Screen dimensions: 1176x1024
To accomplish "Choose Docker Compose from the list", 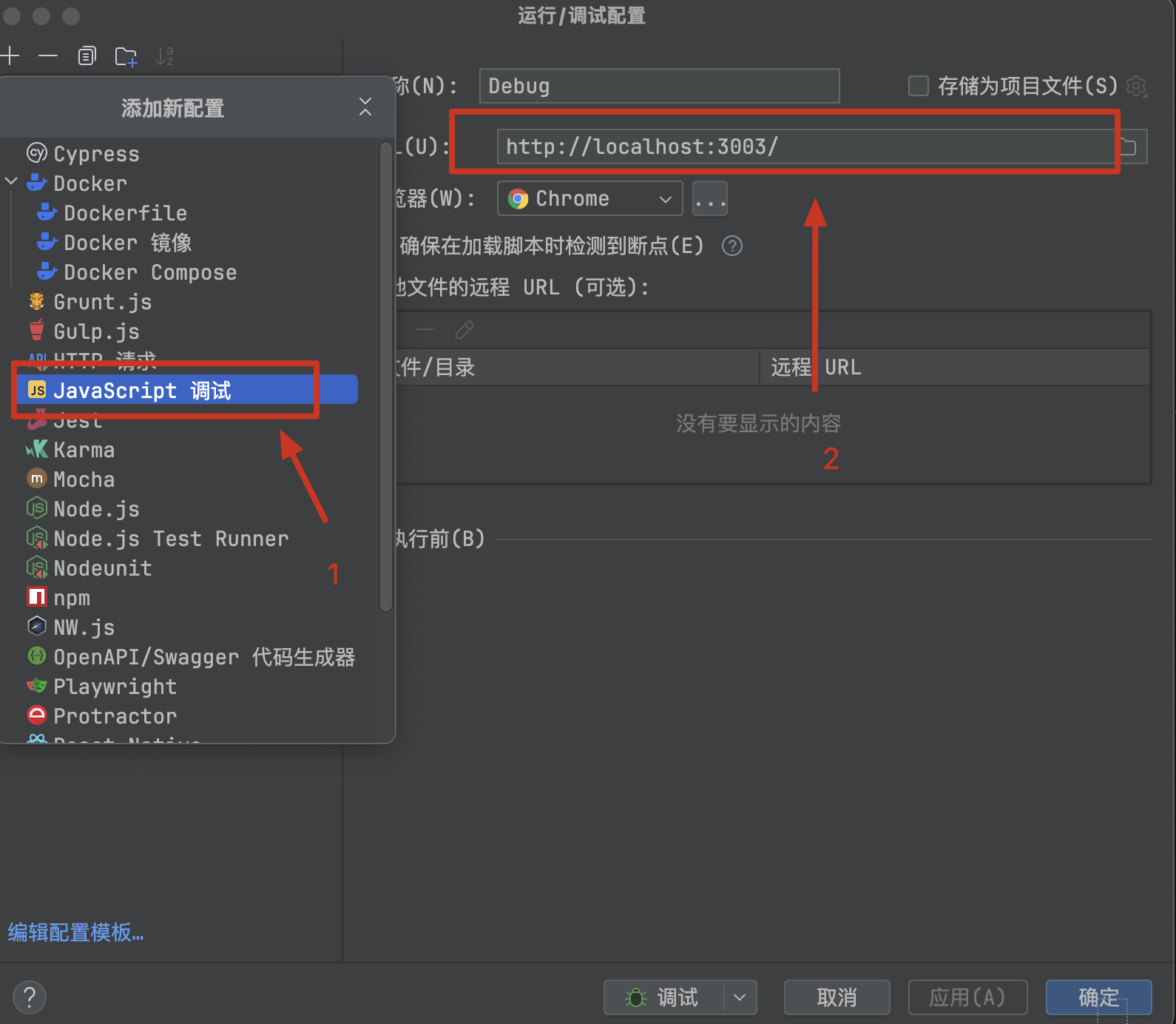I will click(x=149, y=272).
